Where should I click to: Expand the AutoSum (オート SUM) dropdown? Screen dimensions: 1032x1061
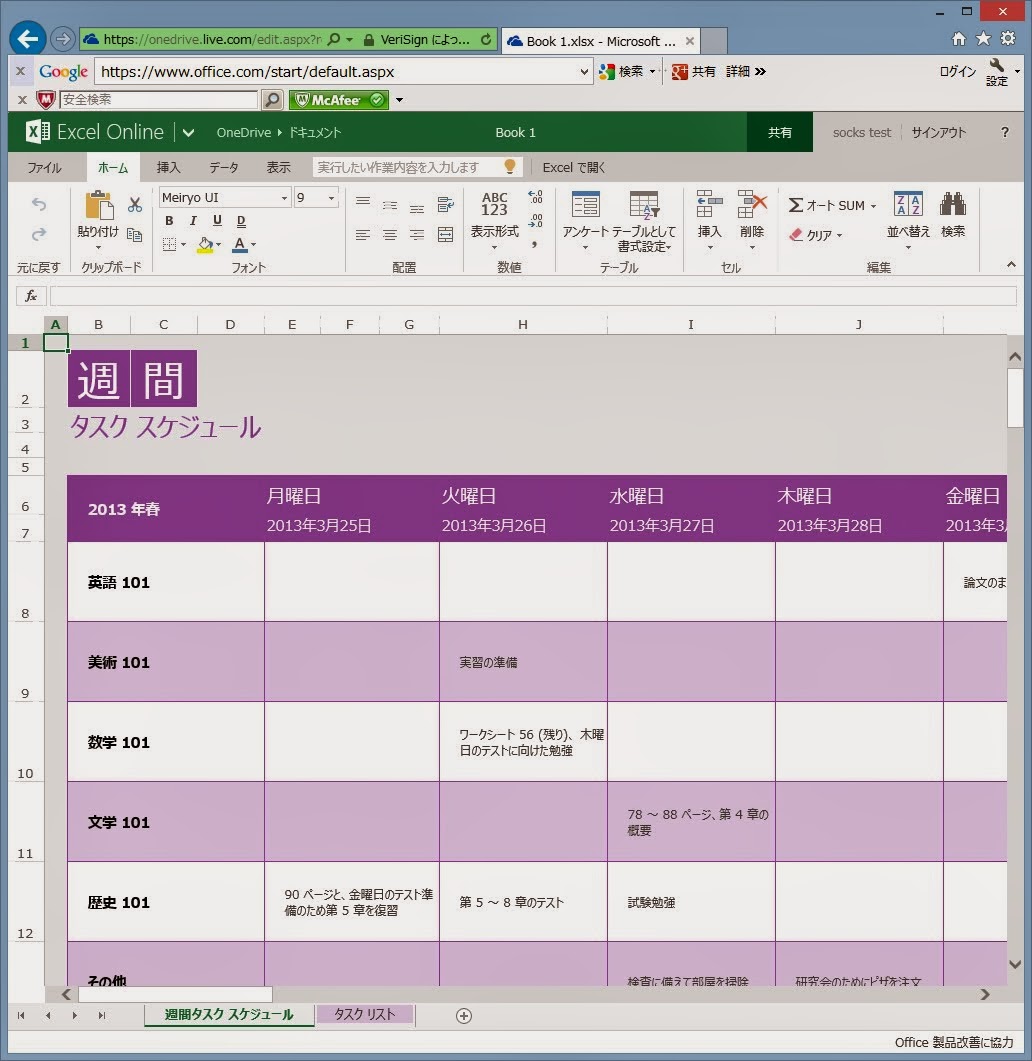click(x=873, y=206)
